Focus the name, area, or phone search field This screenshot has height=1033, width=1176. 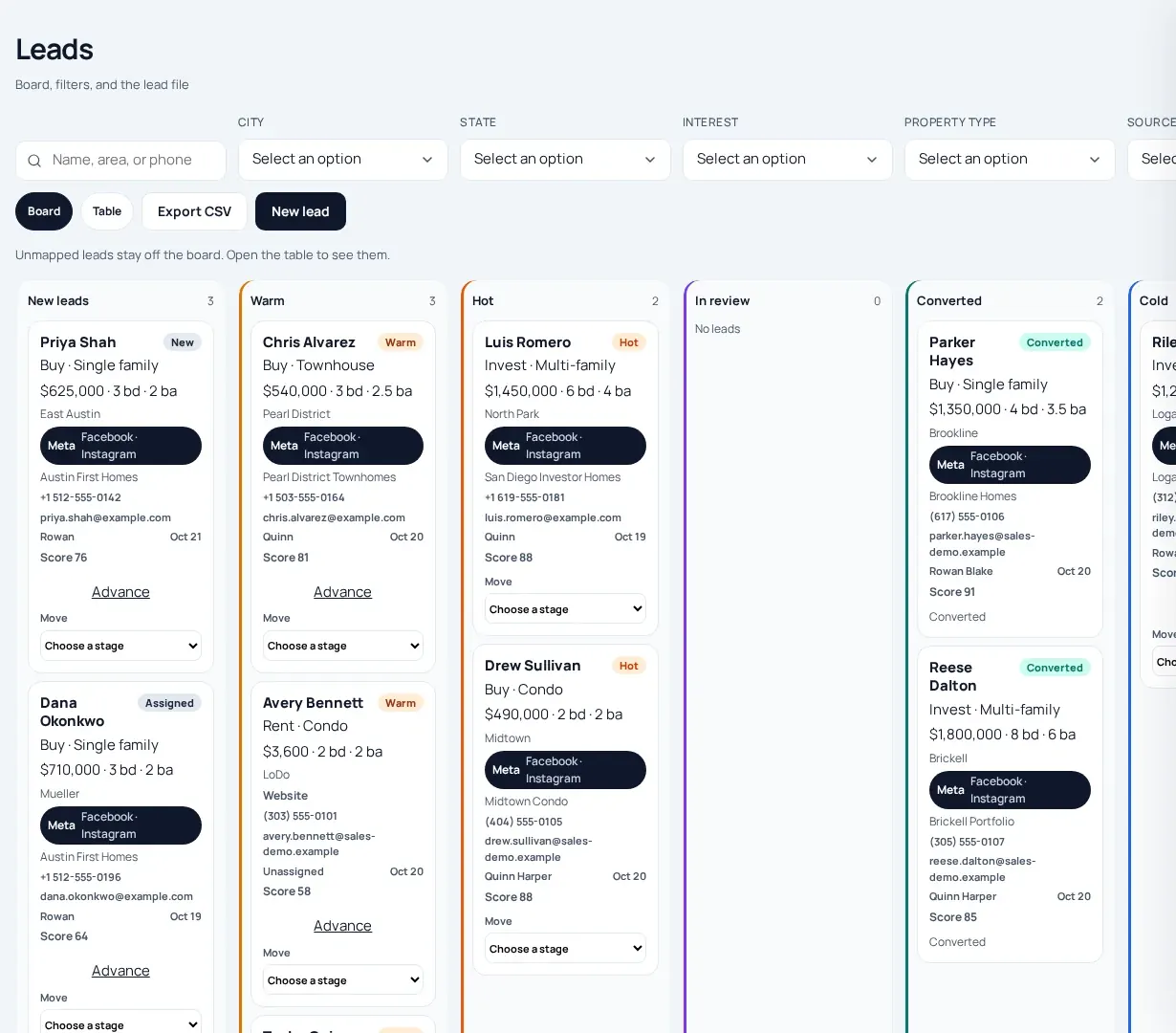[120, 160]
